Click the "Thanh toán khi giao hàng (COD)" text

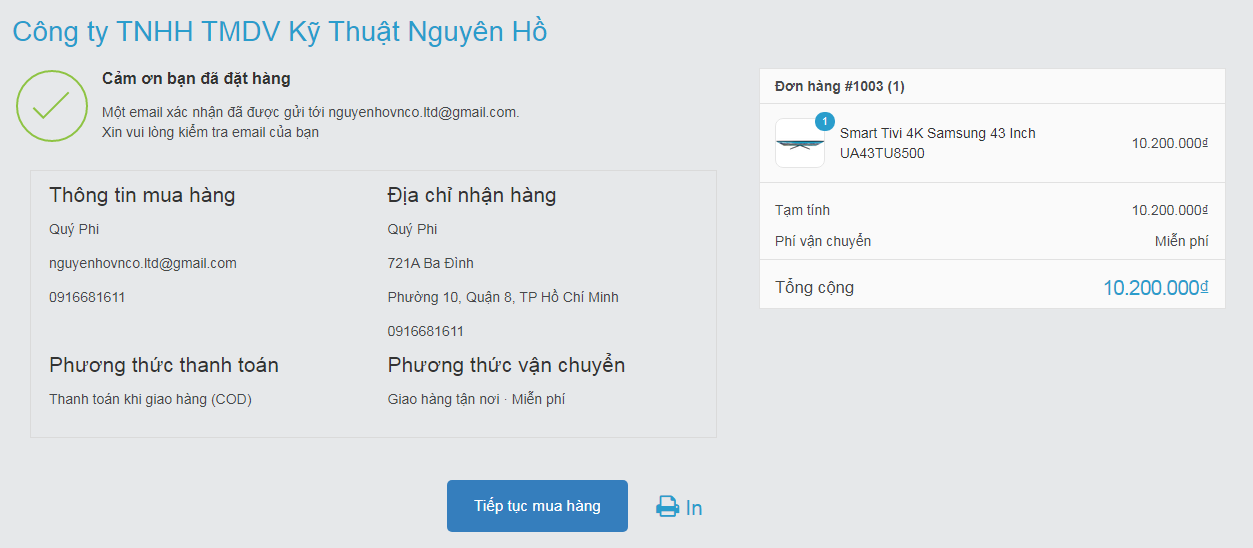click(x=150, y=399)
